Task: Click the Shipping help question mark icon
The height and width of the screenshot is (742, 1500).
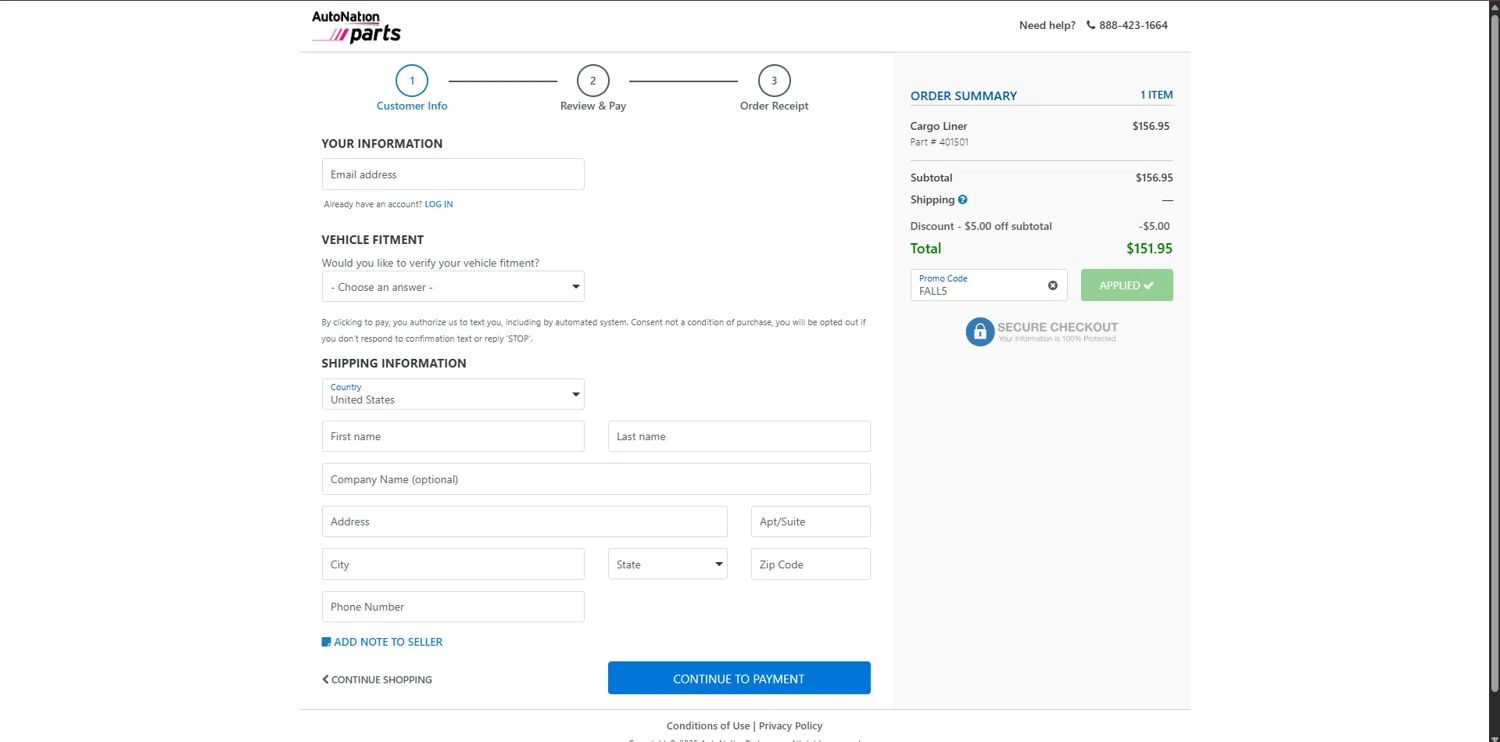Action: coord(963,200)
